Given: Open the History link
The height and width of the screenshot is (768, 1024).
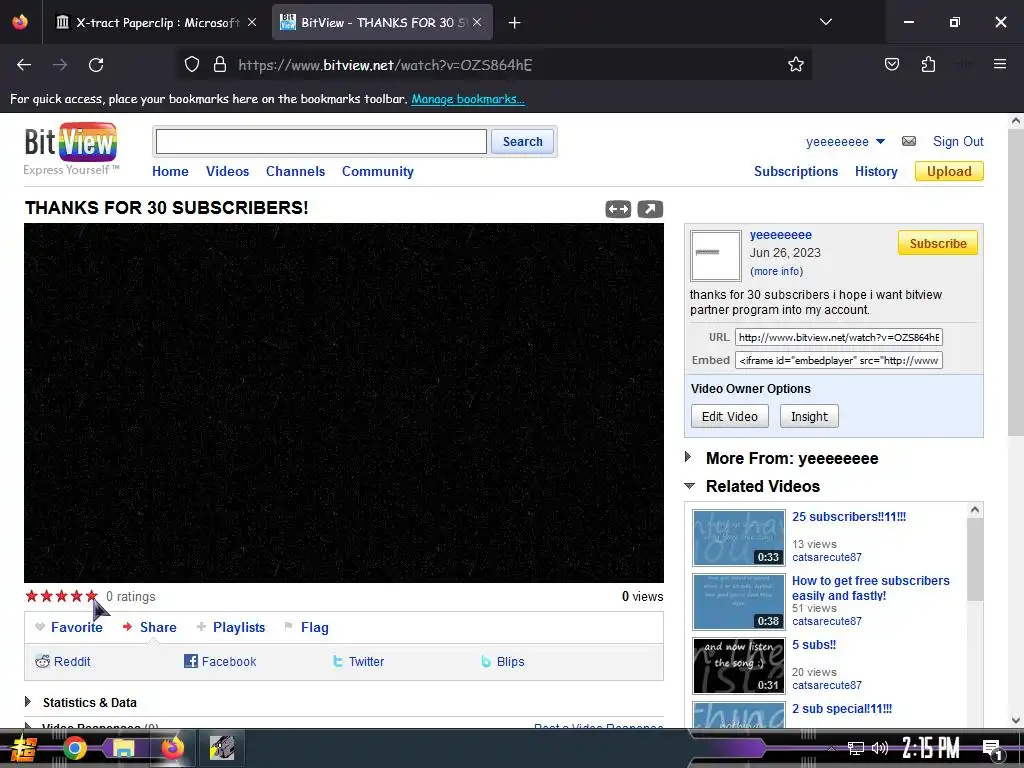Looking at the screenshot, I should pyautogui.click(x=876, y=171).
